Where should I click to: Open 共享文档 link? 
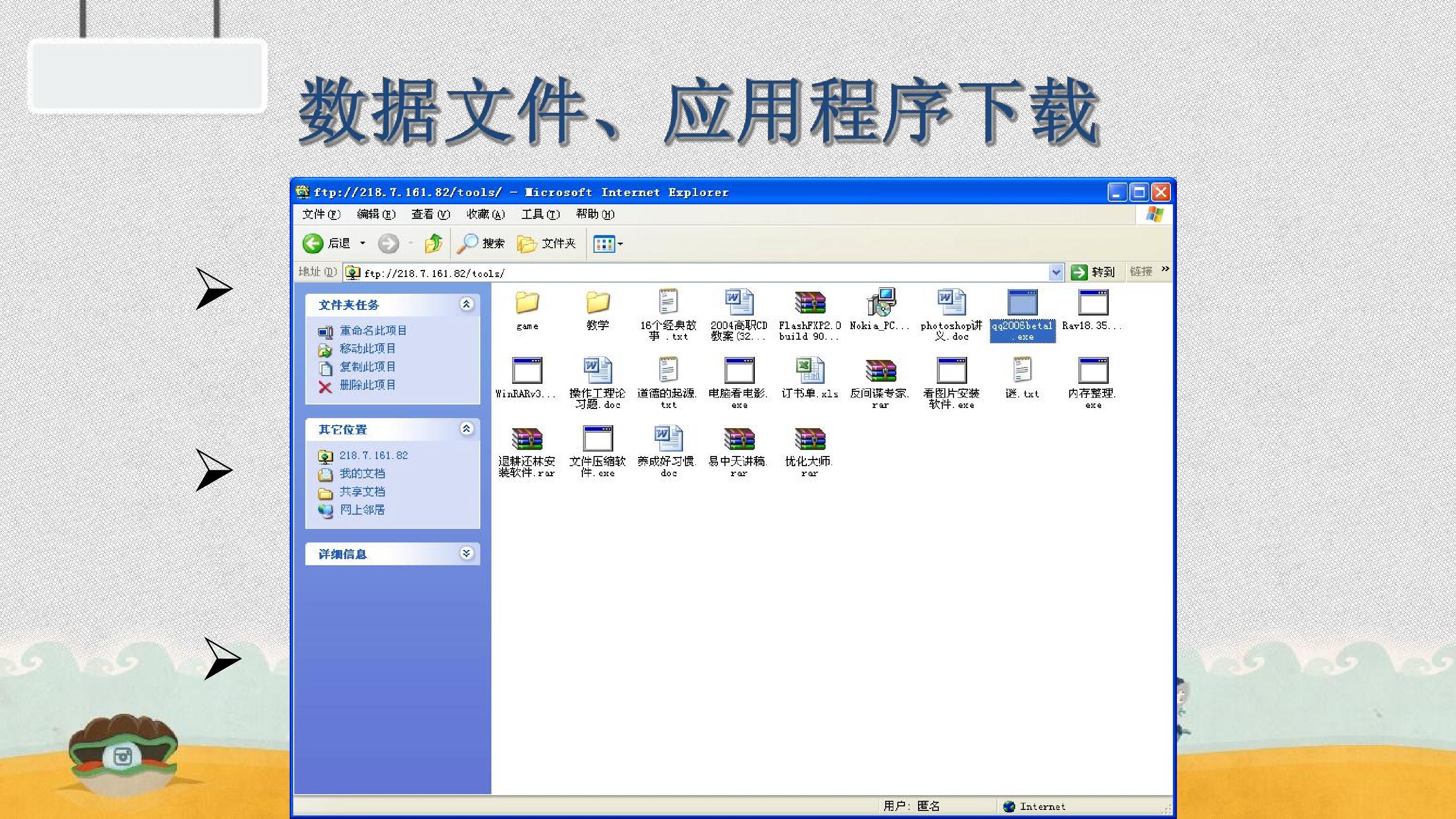click(x=362, y=492)
